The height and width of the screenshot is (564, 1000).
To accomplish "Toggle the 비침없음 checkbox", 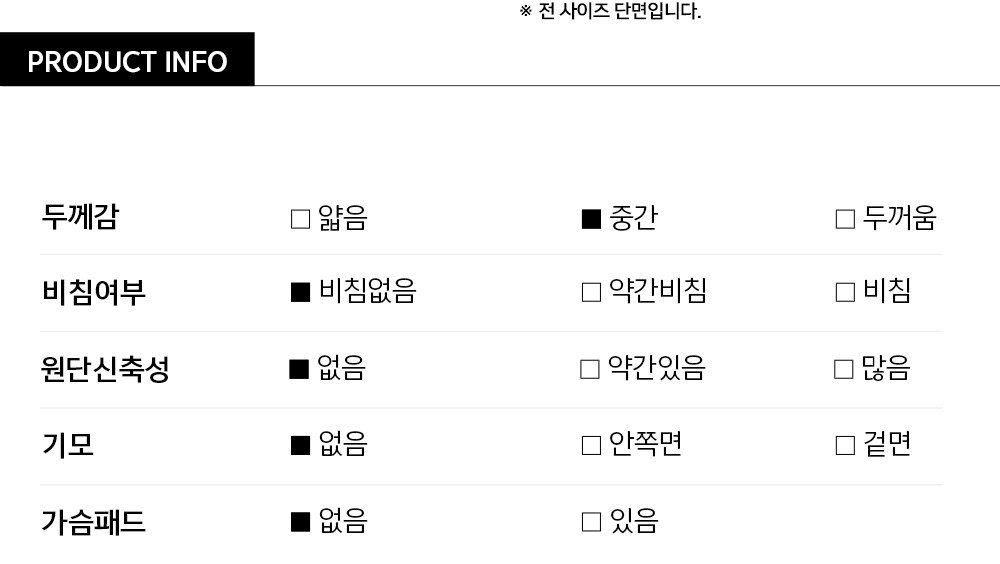I will [300, 292].
